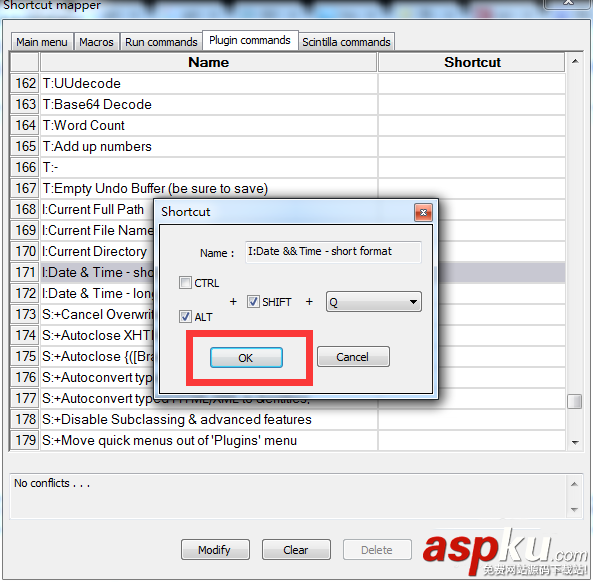The width and height of the screenshot is (593, 582).
Task: Confirm the shortcut with OK
Action: coord(246,357)
